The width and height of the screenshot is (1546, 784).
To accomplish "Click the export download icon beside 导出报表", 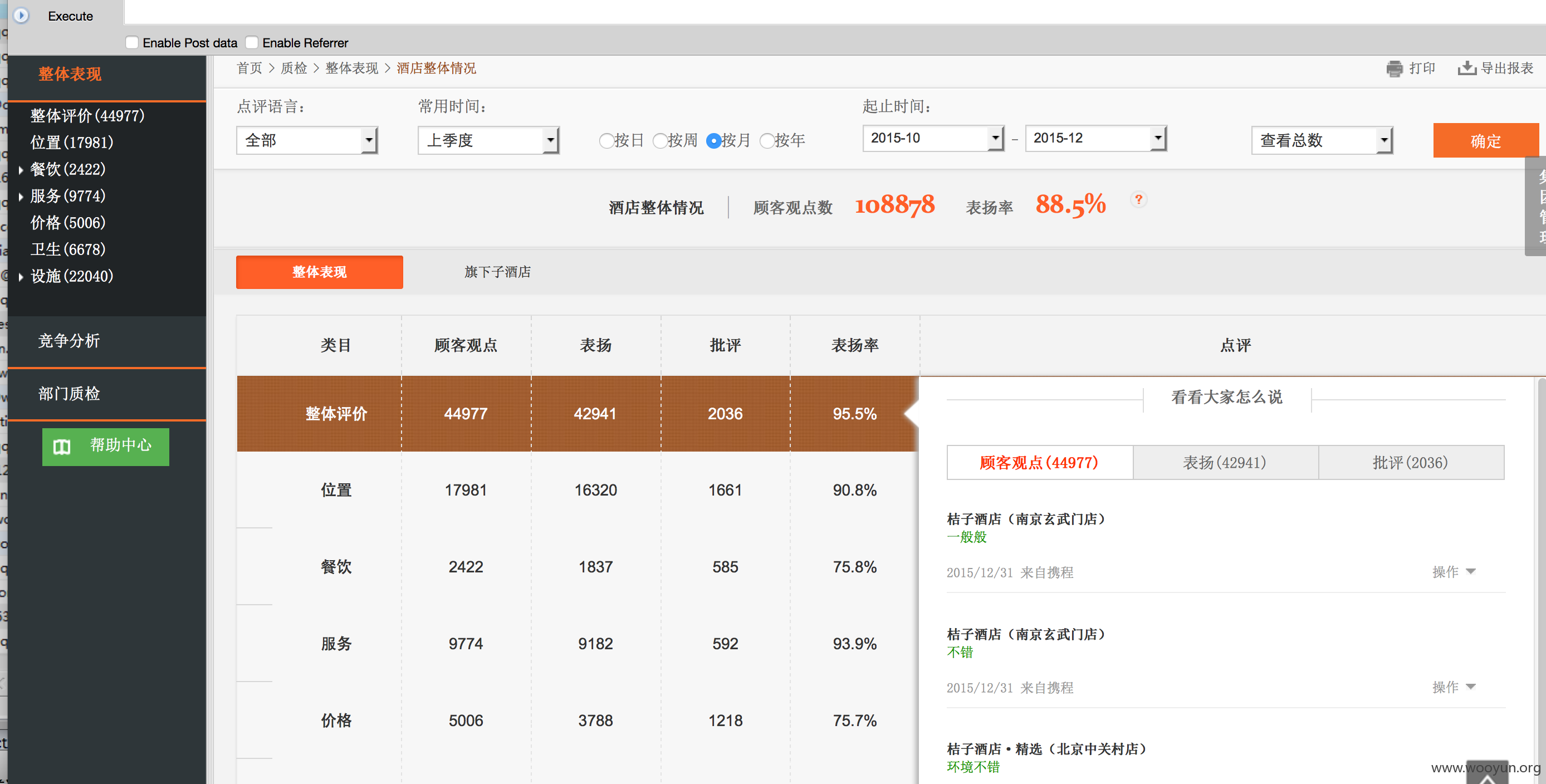I will click(1466, 68).
